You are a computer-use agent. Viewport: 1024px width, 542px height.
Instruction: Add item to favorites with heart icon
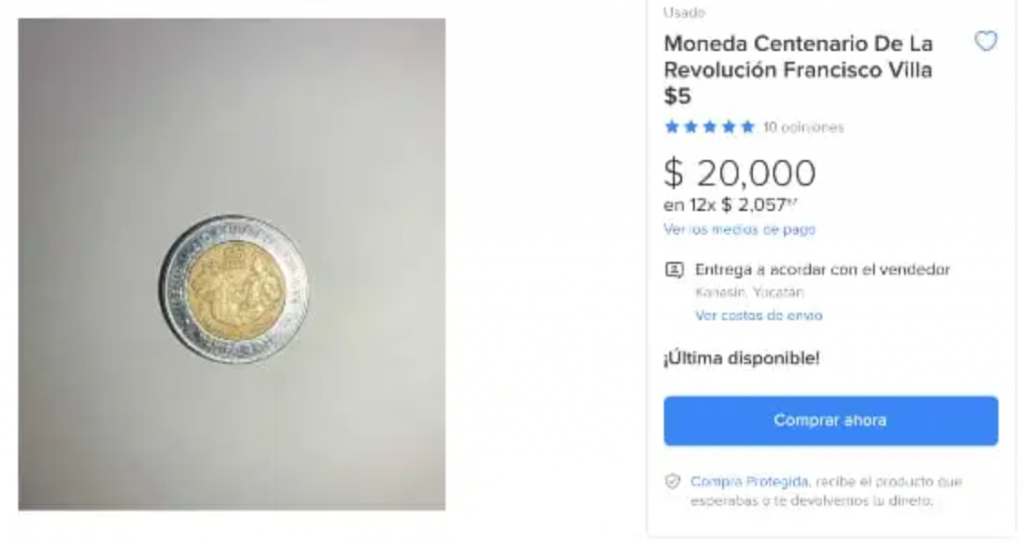point(985,42)
